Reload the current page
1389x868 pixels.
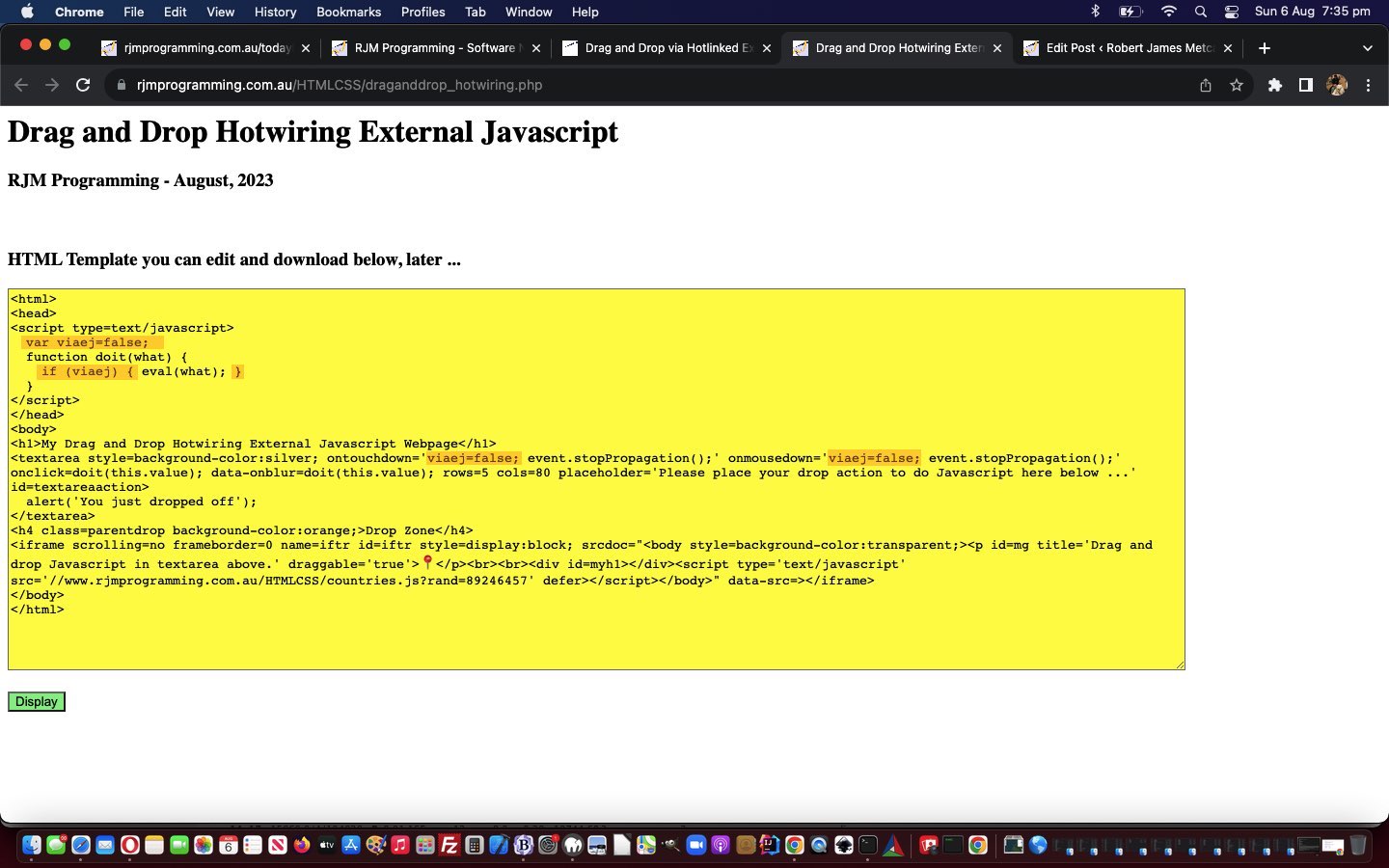(x=83, y=85)
